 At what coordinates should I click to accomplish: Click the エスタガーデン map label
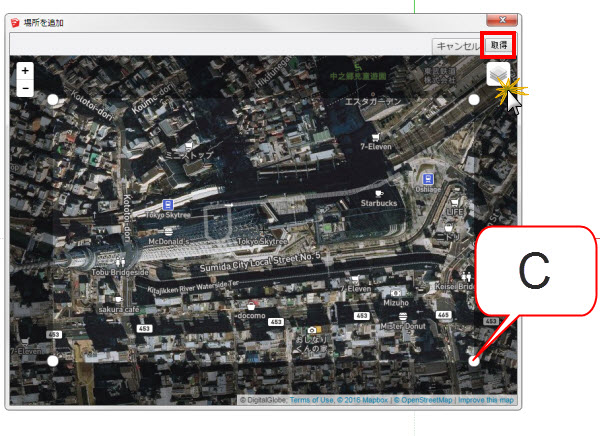(373, 102)
